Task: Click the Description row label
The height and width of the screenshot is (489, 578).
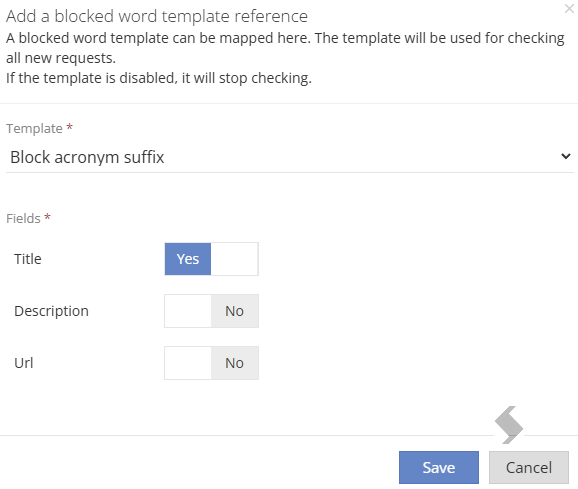Action: pyautogui.click(x=51, y=311)
